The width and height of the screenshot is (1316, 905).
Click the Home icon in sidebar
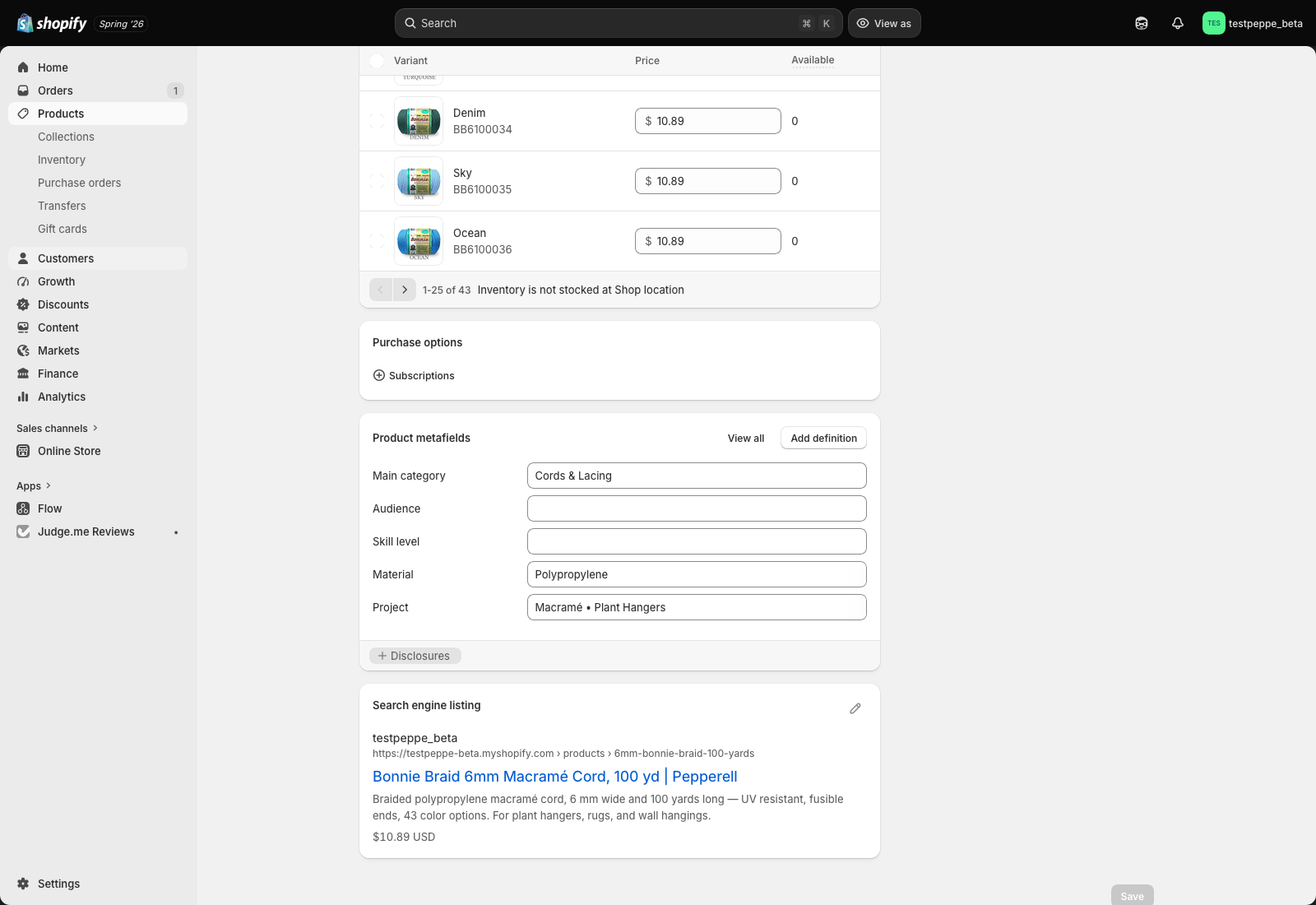pos(23,67)
